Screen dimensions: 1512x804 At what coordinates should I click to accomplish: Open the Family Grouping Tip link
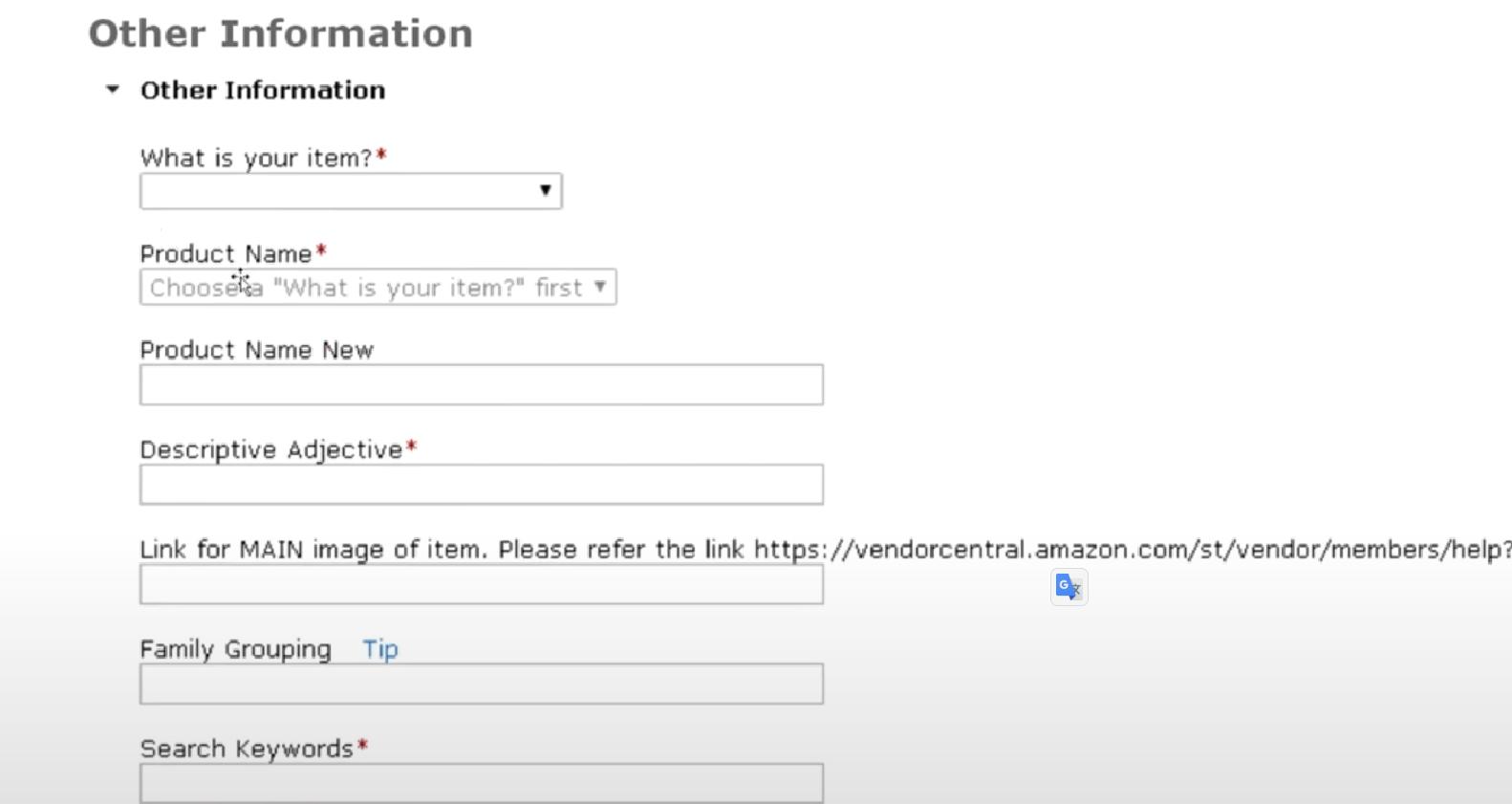pos(380,650)
